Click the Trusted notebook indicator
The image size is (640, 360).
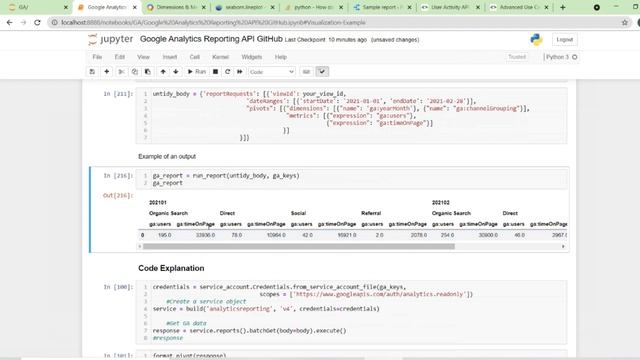(517, 57)
